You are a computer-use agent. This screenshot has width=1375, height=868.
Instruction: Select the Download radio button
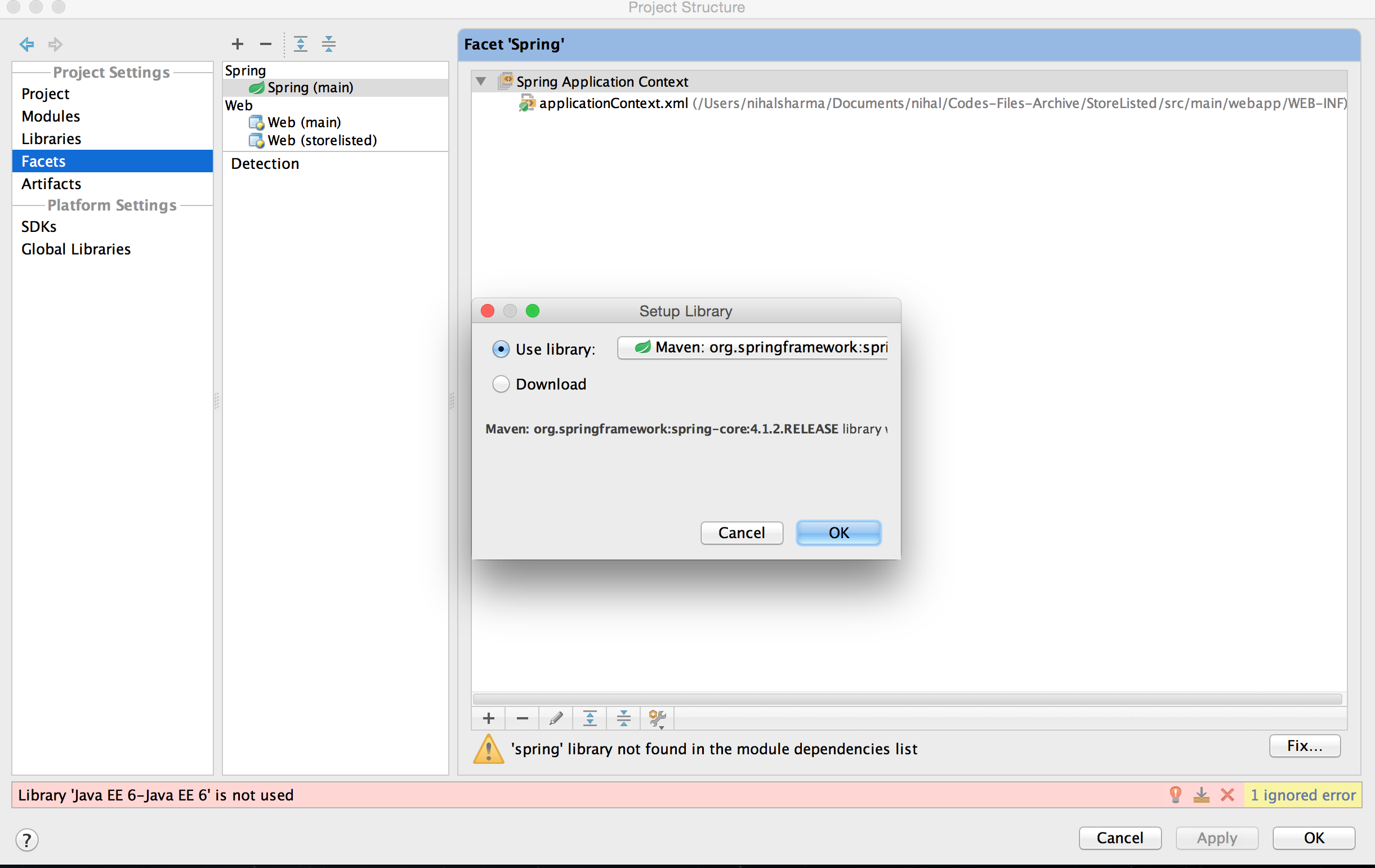coord(501,384)
